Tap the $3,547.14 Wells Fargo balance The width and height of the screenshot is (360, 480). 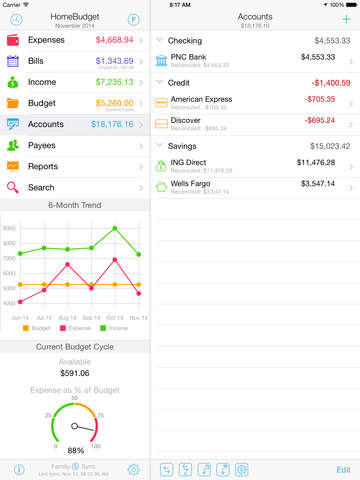[x=318, y=184]
